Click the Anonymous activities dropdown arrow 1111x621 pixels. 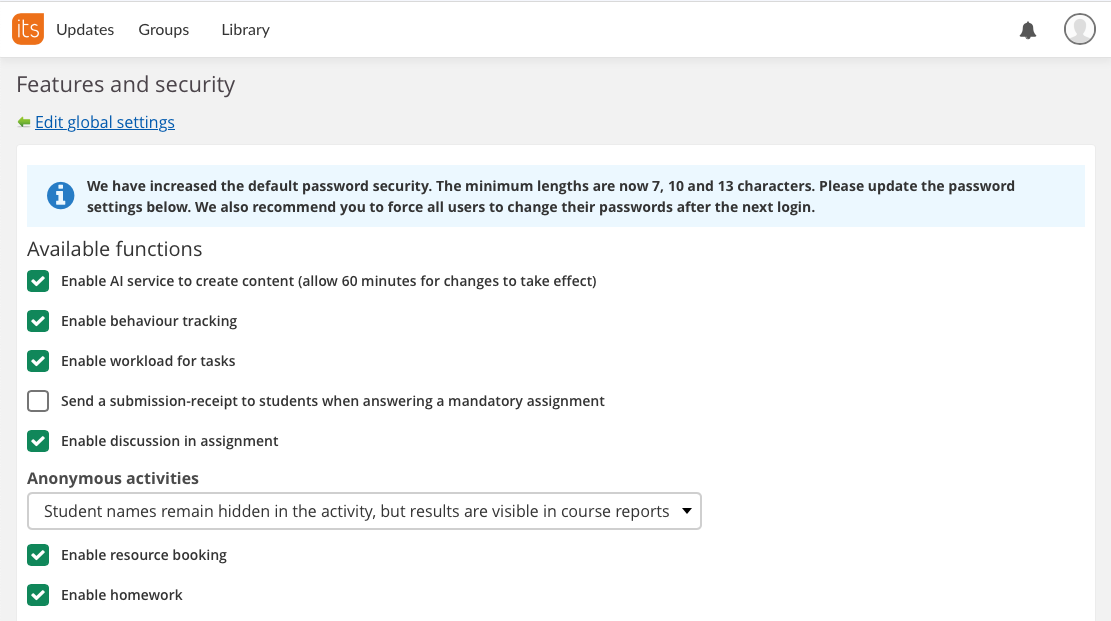tap(686, 511)
